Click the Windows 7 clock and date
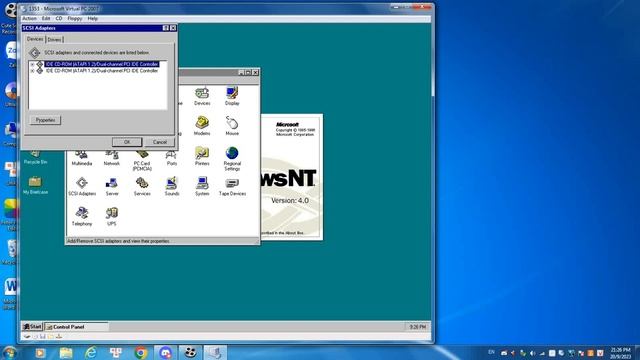The height and width of the screenshot is (360, 640). point(620,353)
